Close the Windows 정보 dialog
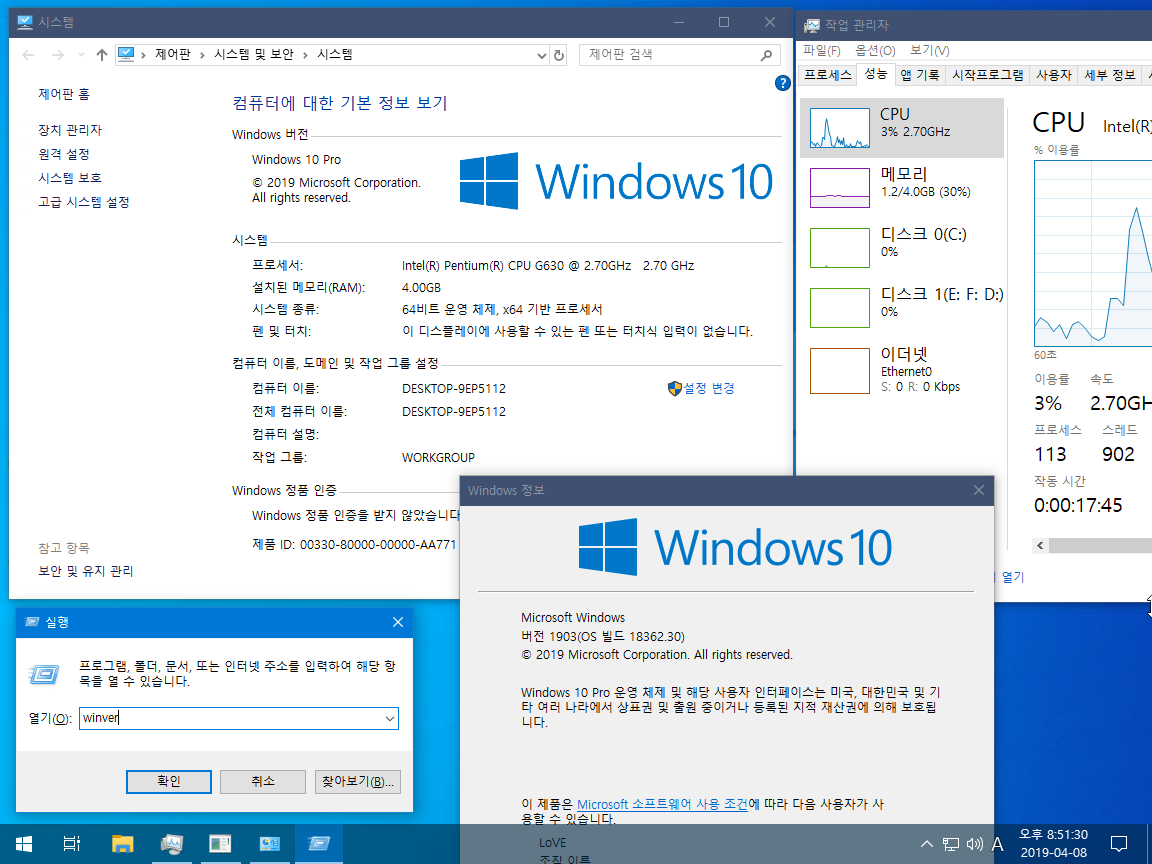Viewport: 1152px width, 864px height. (979, 490)
